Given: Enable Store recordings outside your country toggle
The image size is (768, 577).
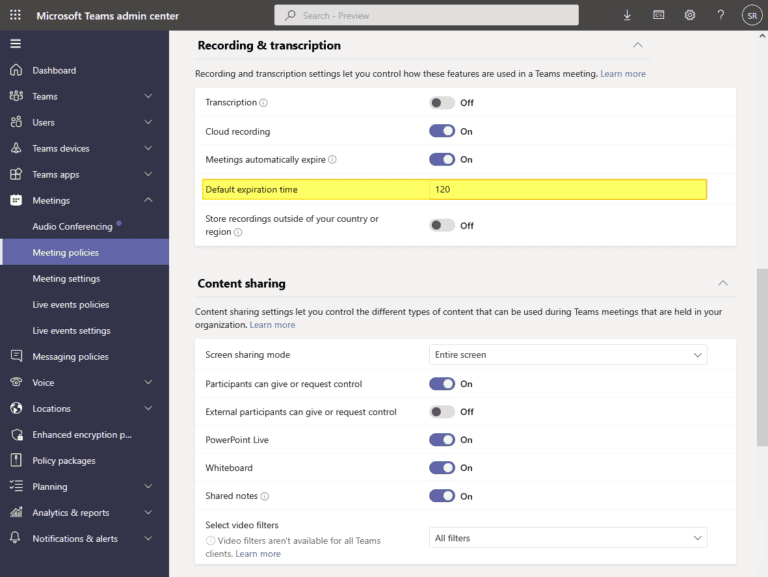Looking at the screenshot, I should pyautogui.click(x=442, y=225).
